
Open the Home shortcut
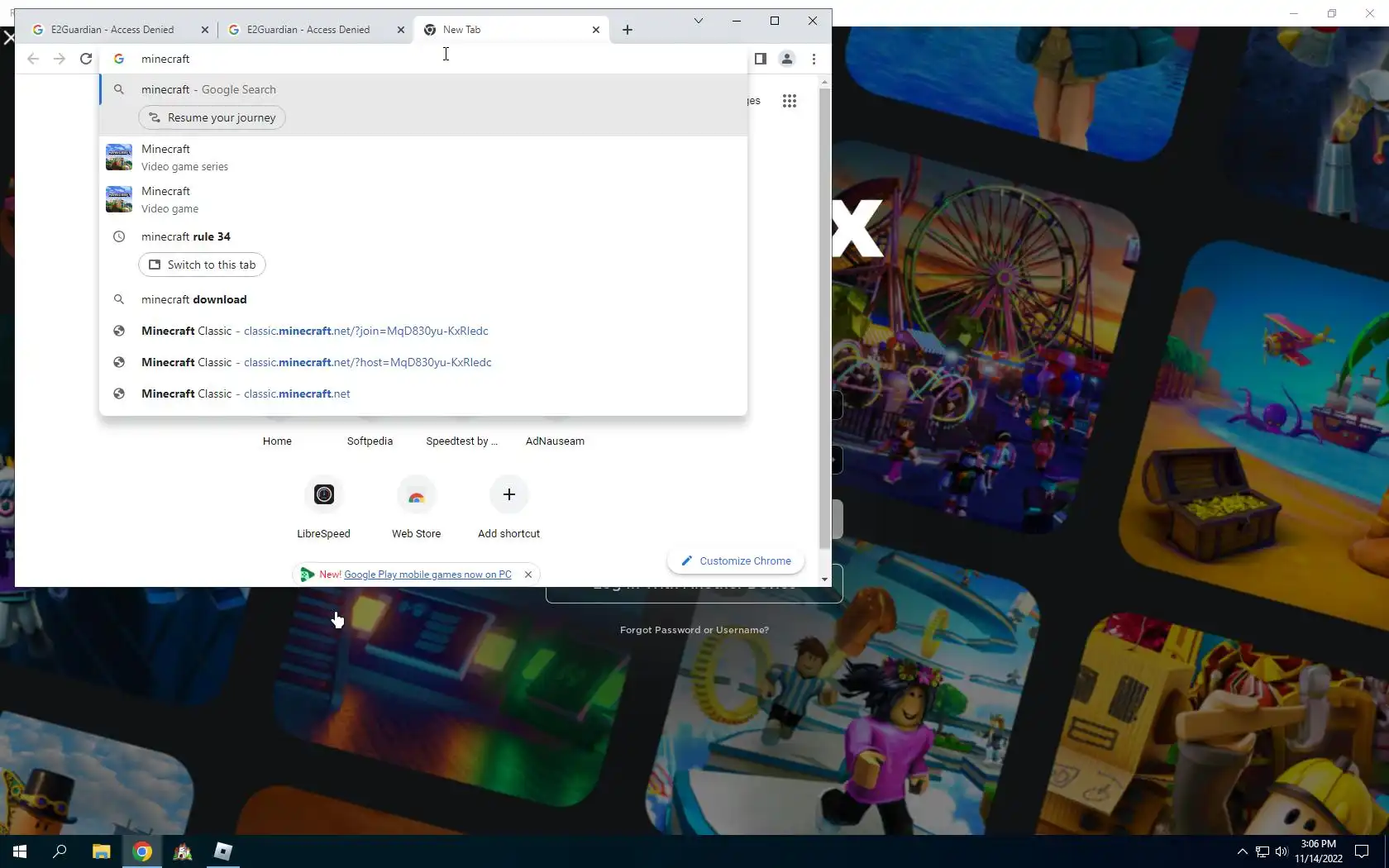click(277, 441)
